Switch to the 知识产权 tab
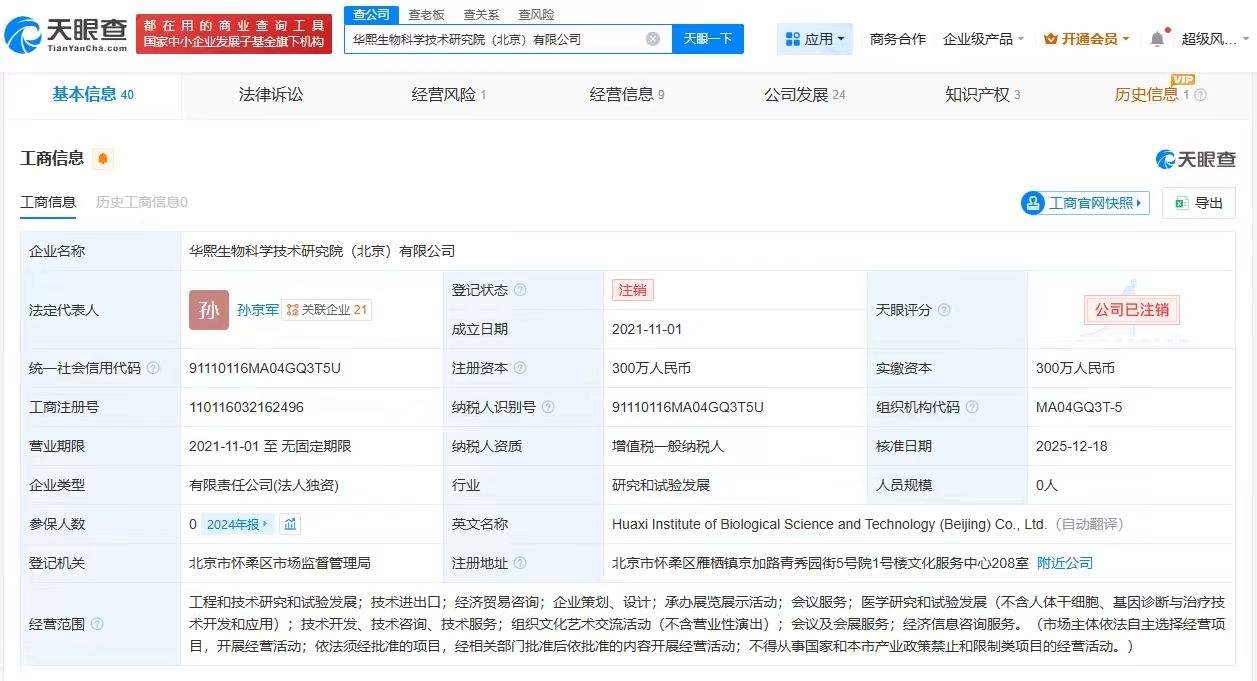This screenshot has width=1257, height=681. 982,95
